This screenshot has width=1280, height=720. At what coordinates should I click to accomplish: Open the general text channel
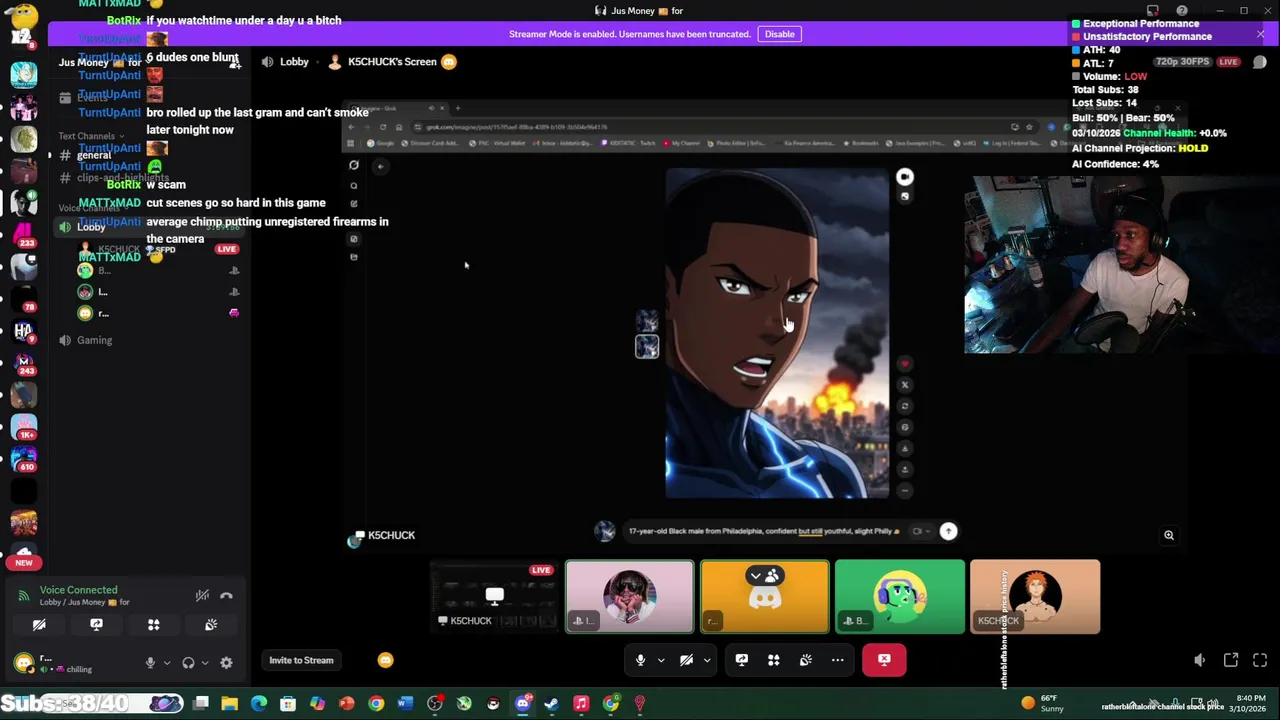pyautogui.click(x=150, y=156)
